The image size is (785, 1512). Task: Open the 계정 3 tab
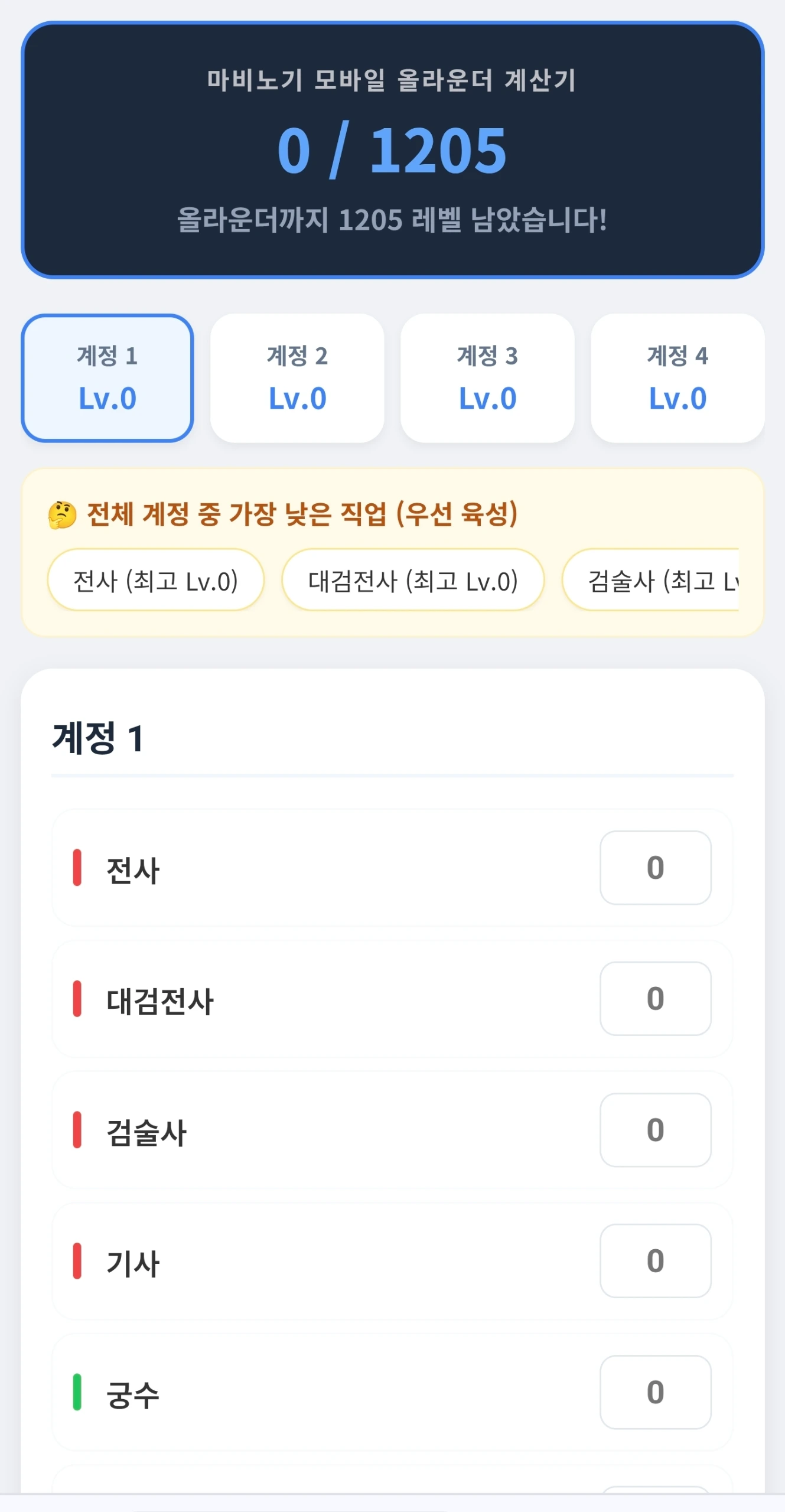(x=488, y=378)
